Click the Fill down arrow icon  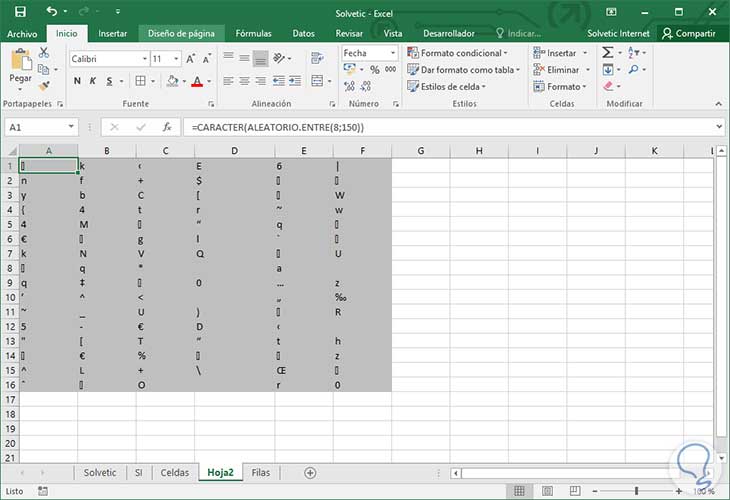pos(608,69)
